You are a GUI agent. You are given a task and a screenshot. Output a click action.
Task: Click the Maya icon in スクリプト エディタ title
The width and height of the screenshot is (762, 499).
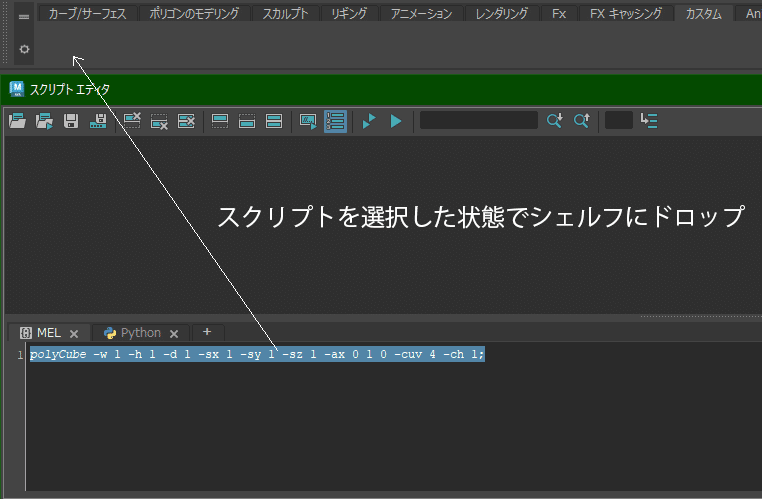(17, 89)
